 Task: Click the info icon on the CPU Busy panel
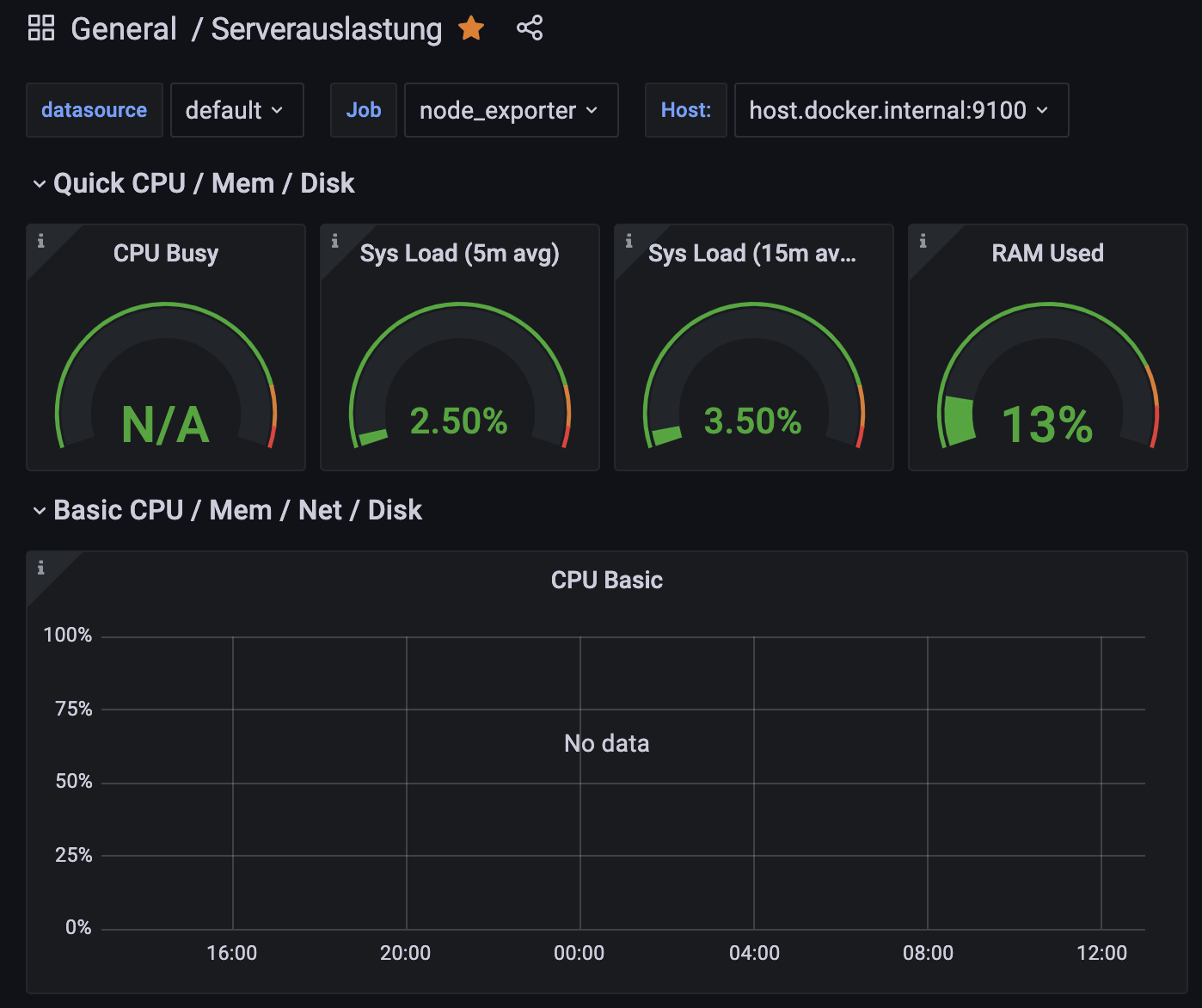(x=41, y=242)
